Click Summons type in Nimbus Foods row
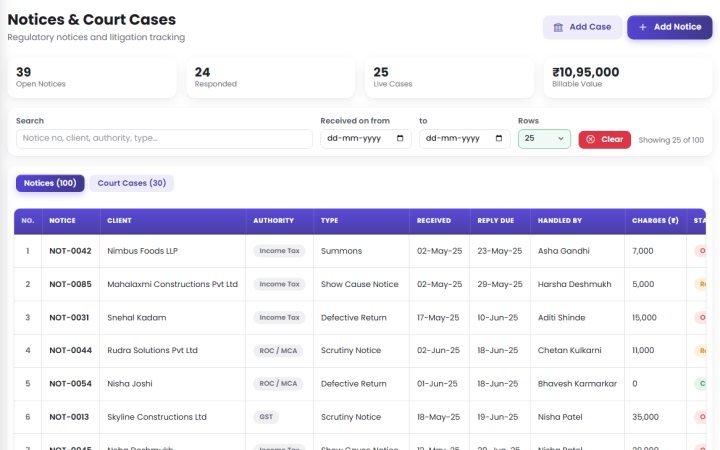 341,251
